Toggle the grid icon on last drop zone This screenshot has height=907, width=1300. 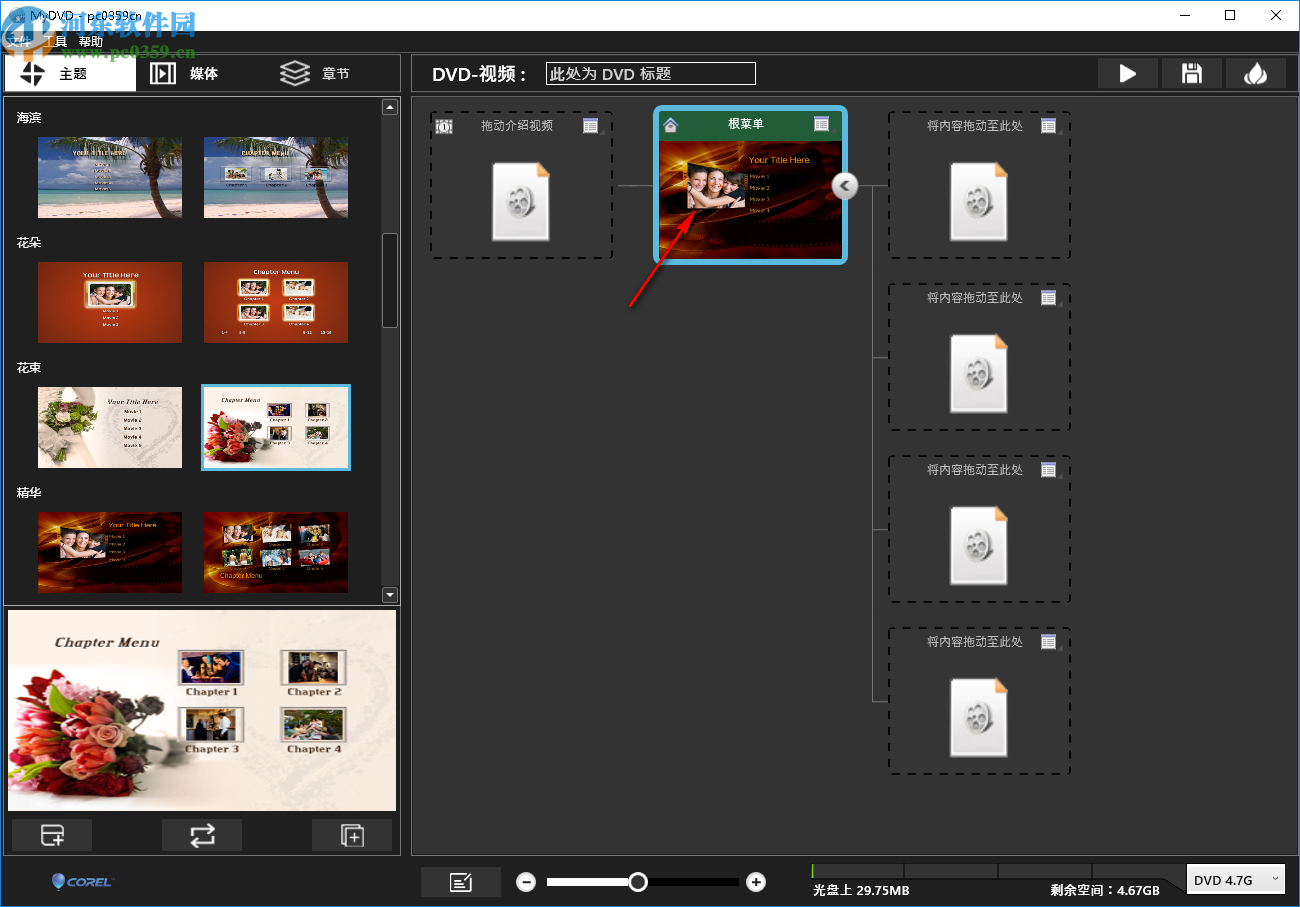(x=1049, y=641)
